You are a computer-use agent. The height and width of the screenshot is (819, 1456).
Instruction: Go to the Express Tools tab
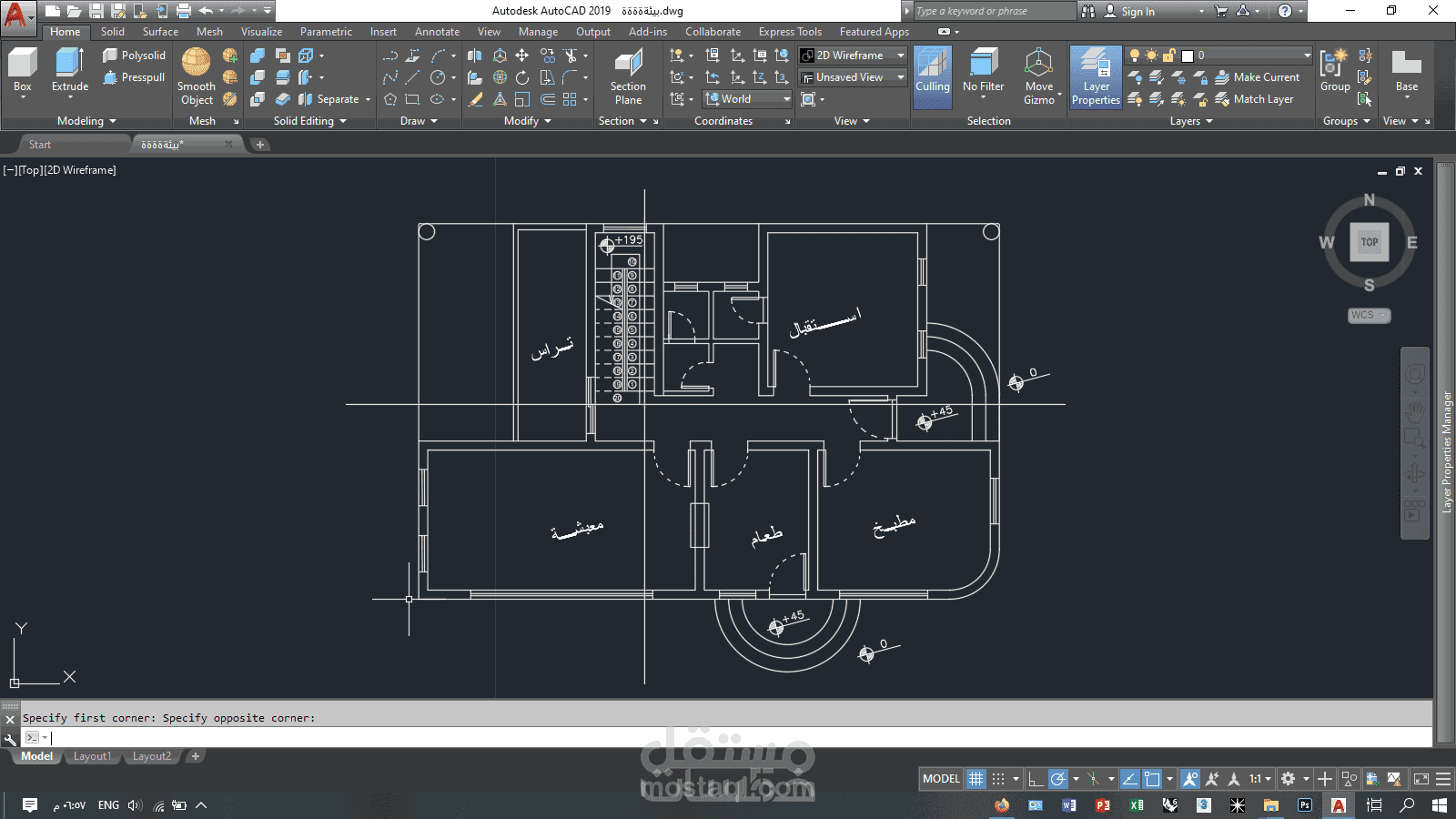click(790, 32)
